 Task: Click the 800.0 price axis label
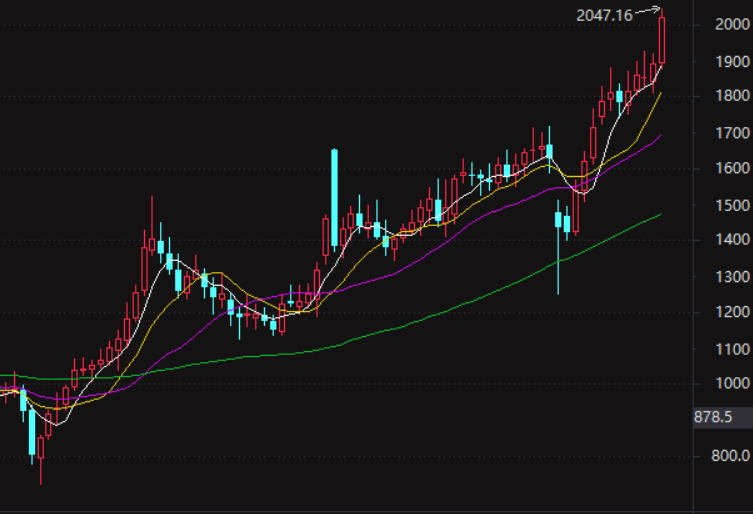click(730, 455)
